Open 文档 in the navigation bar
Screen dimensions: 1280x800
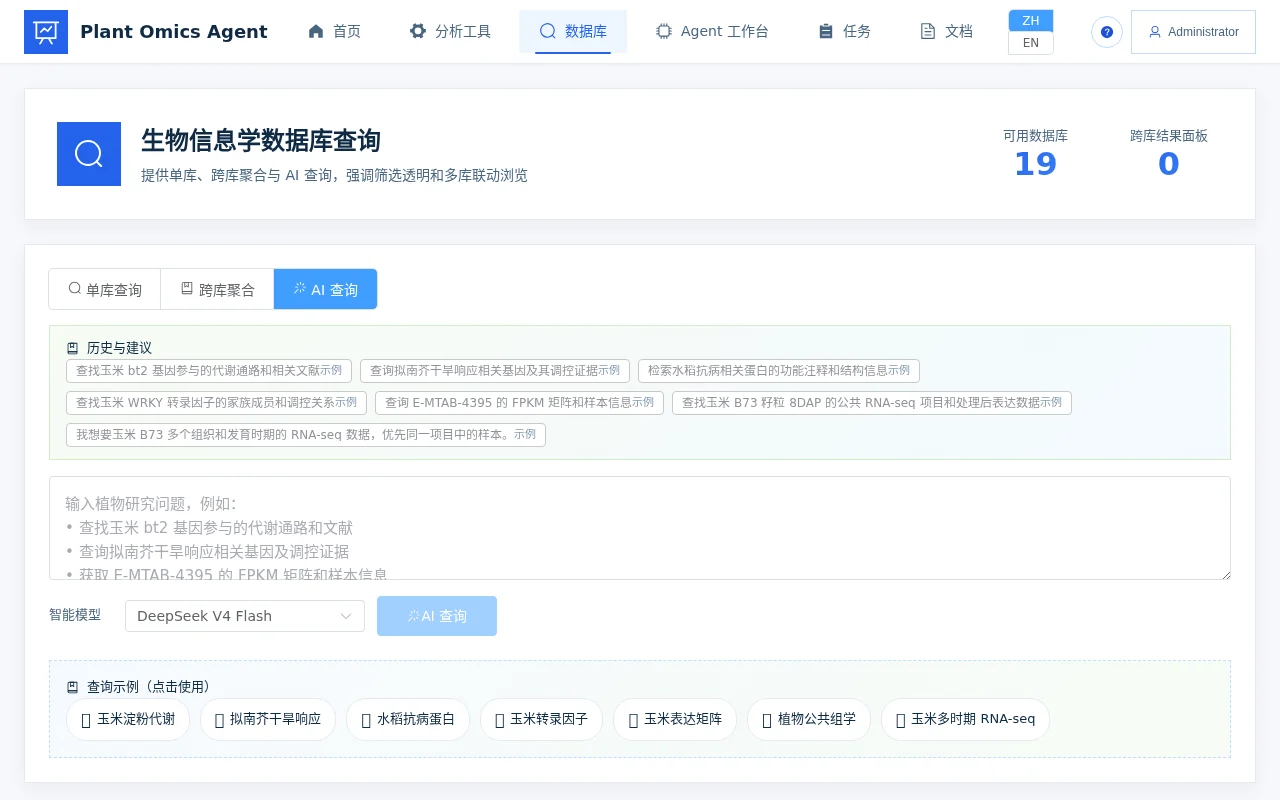(946, 31)
